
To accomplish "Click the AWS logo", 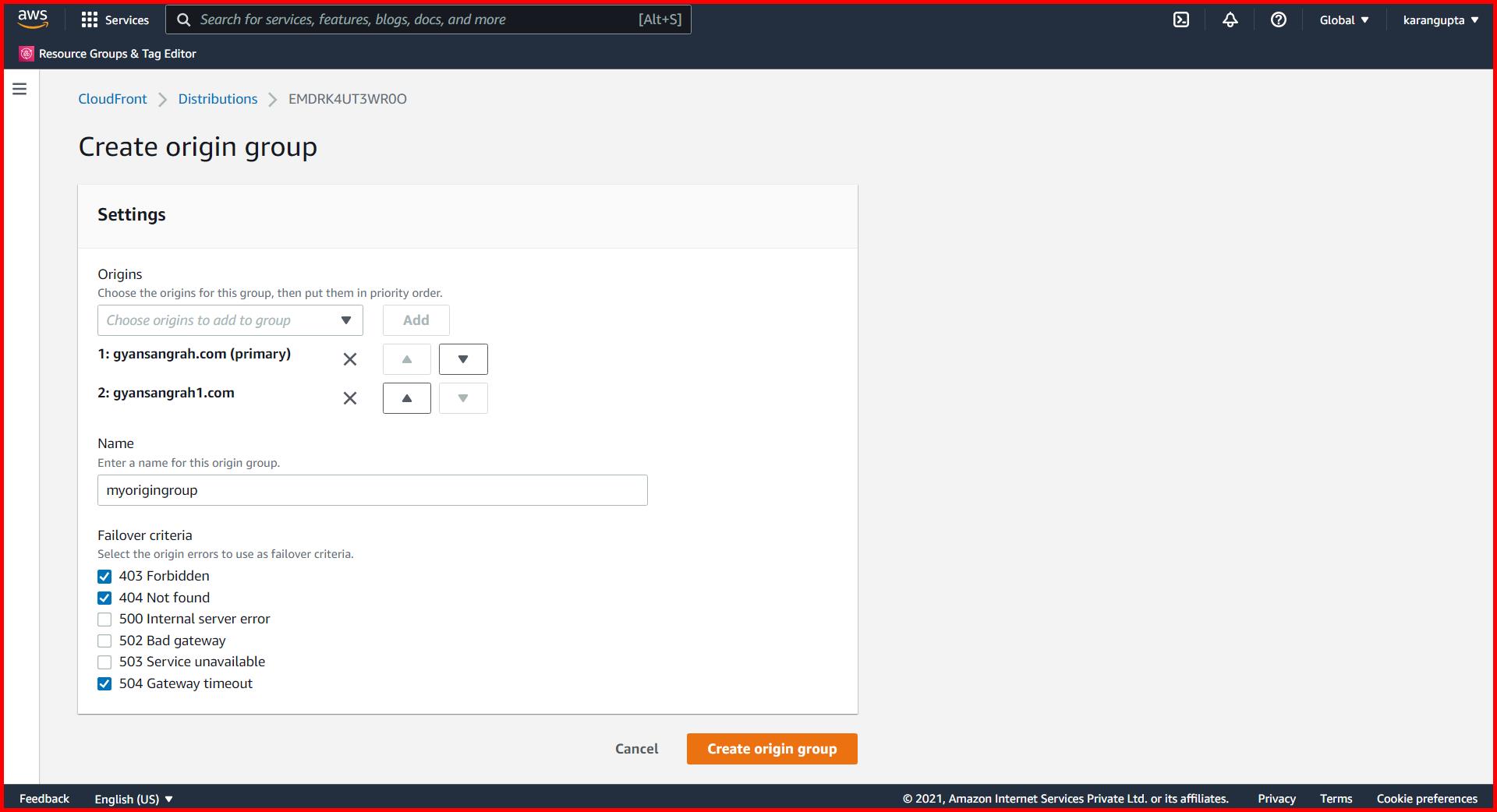I will point(31,19).
